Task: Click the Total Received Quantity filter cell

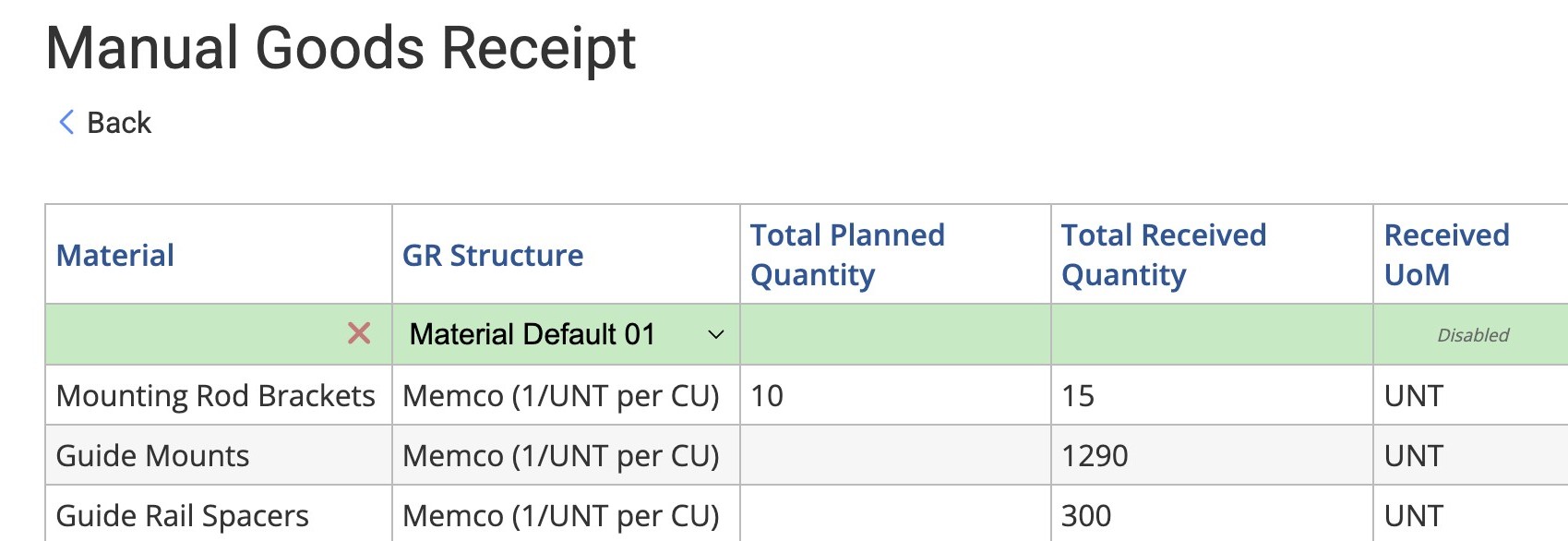Action: point(1211,334)
